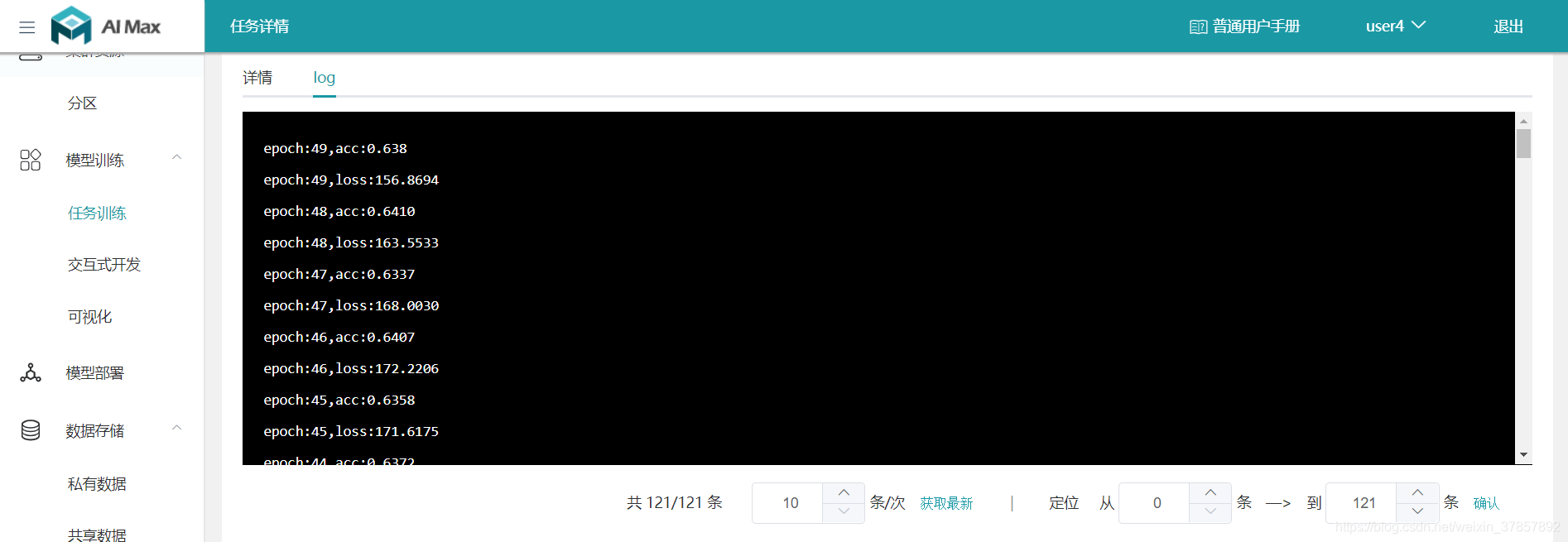
Task: Click 确认 to confirm log range
Action: pyautogui.click(x=1486, y=503)
